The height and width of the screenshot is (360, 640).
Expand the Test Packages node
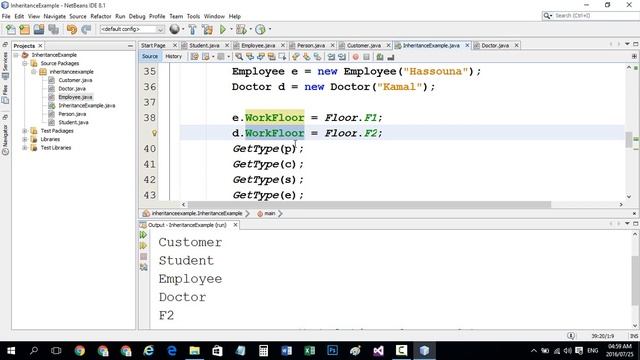coord(25,131)
